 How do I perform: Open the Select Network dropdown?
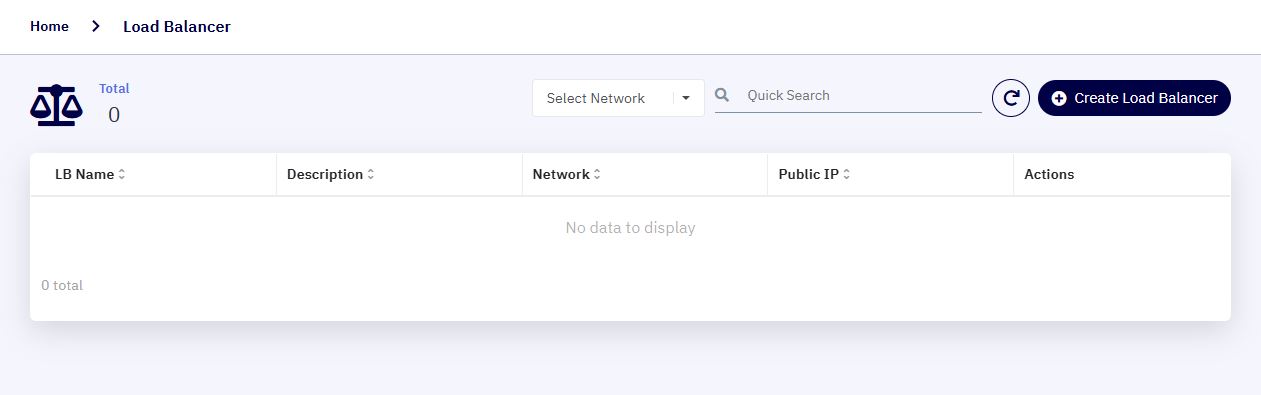[618, 98]
